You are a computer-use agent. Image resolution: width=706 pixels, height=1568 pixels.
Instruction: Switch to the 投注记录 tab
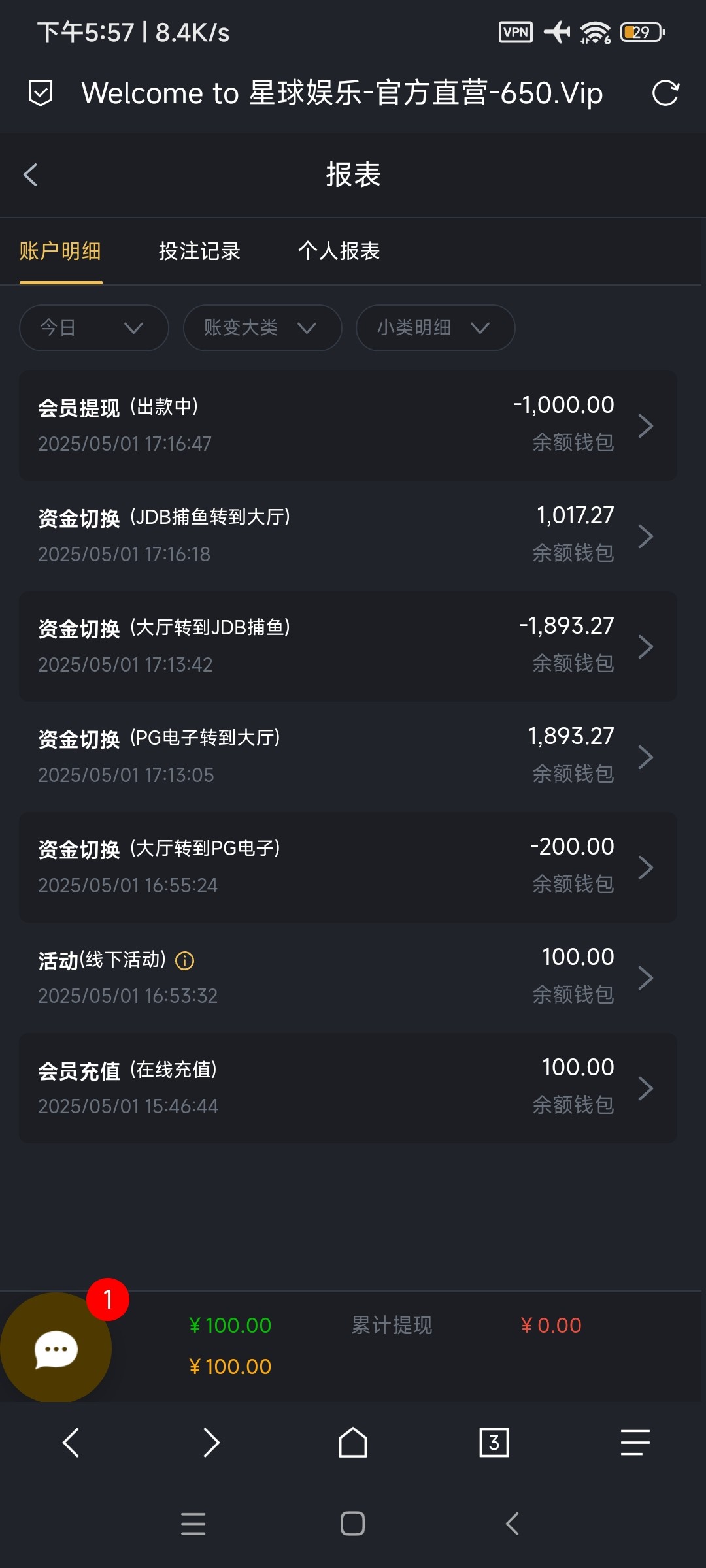[199, 252]
